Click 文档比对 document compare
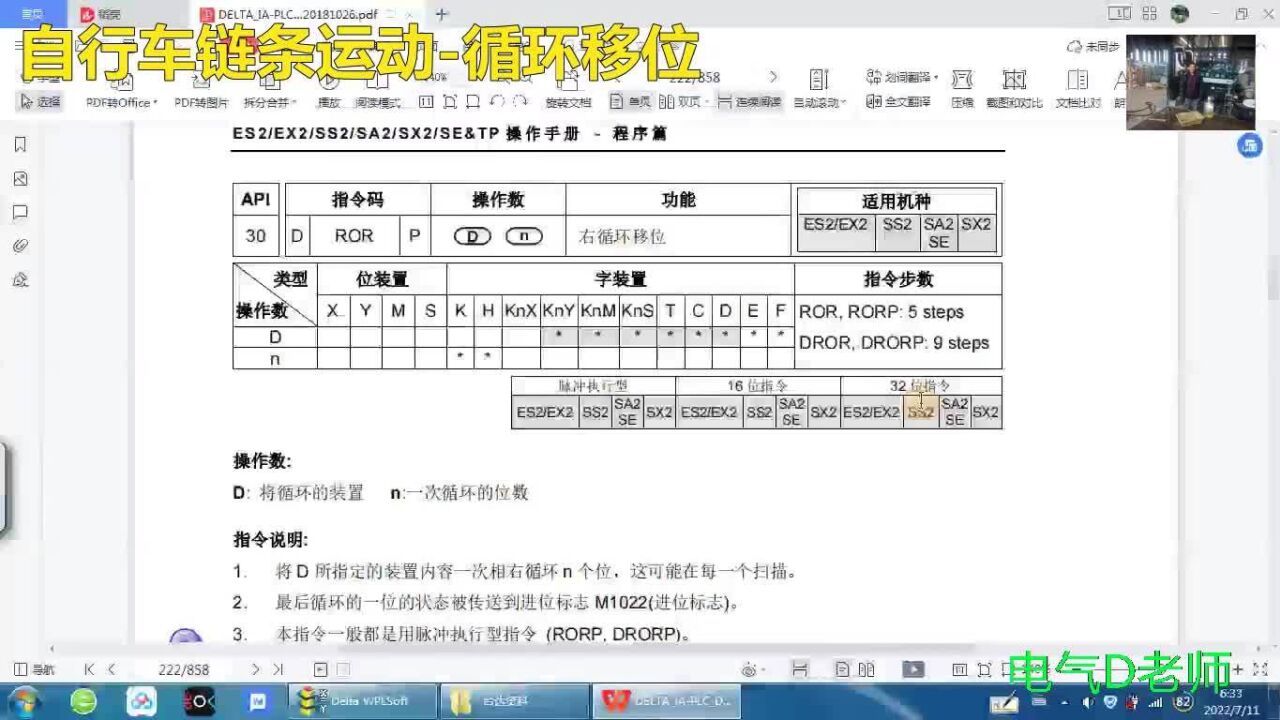The height and width of the screenshot is (720, 1280). point(1077,88)
